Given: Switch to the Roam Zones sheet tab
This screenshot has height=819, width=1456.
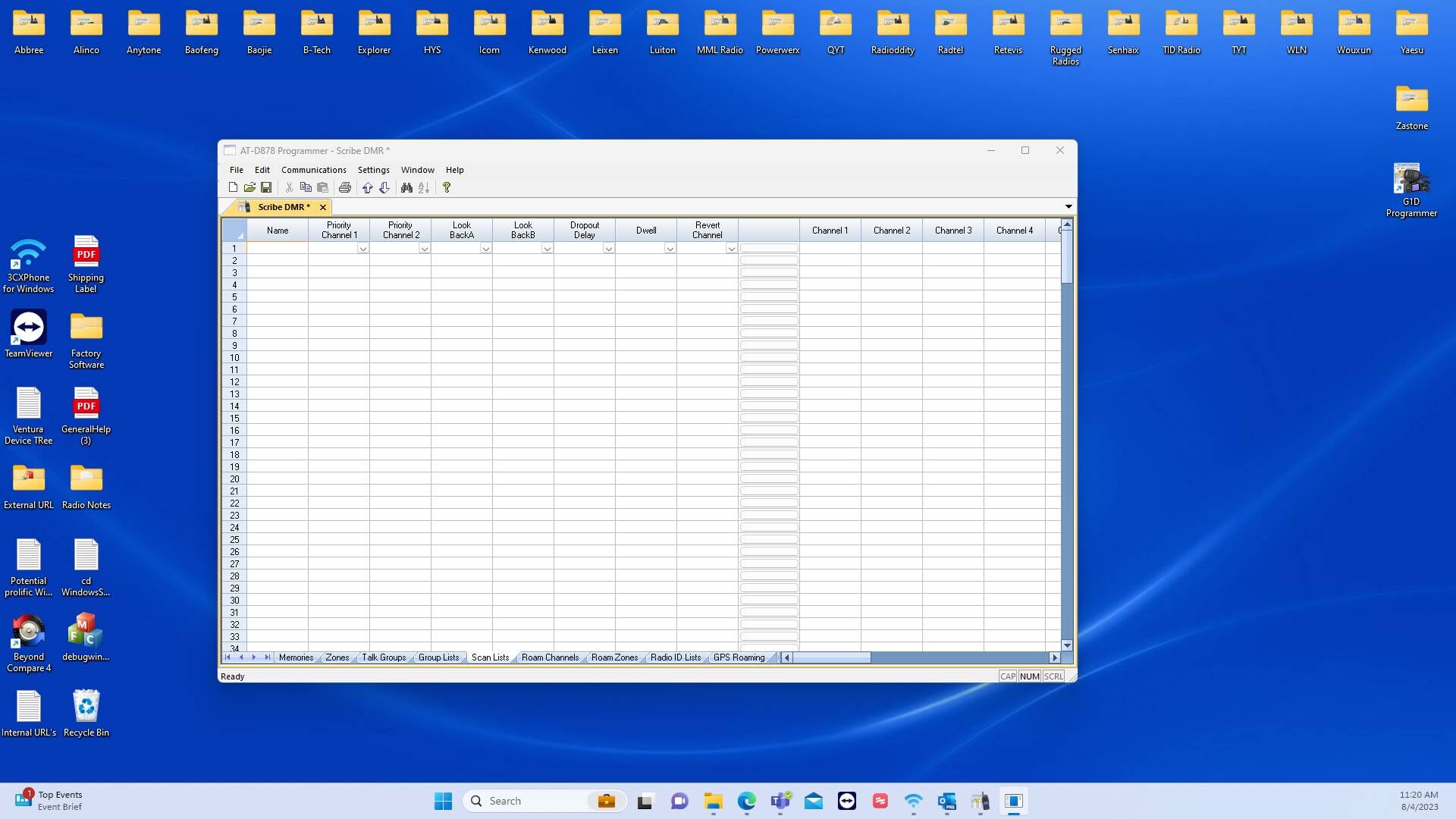Looking at the screenshot, I should coord(615,657).
